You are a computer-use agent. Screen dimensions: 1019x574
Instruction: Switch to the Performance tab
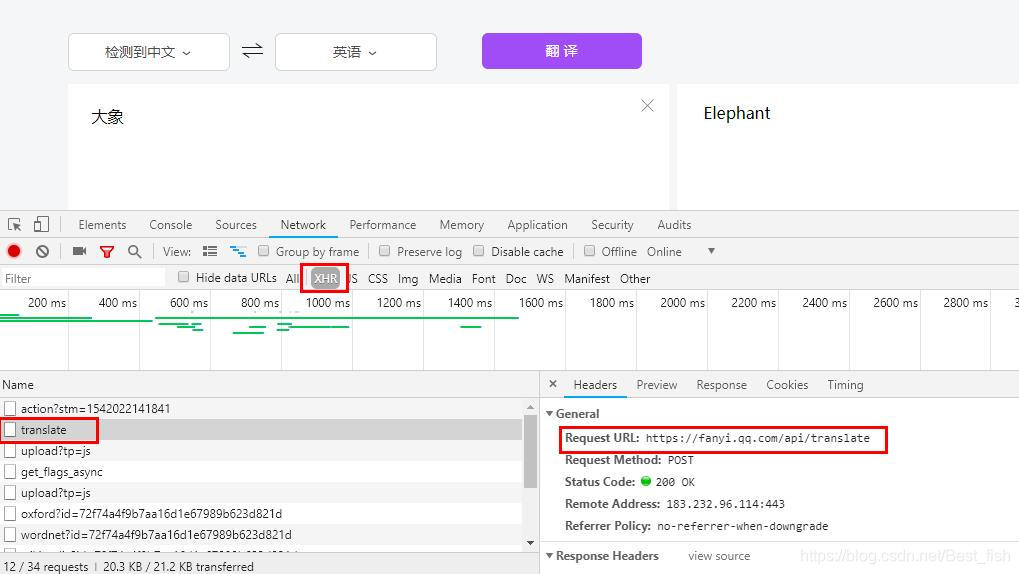pos(383,225)
